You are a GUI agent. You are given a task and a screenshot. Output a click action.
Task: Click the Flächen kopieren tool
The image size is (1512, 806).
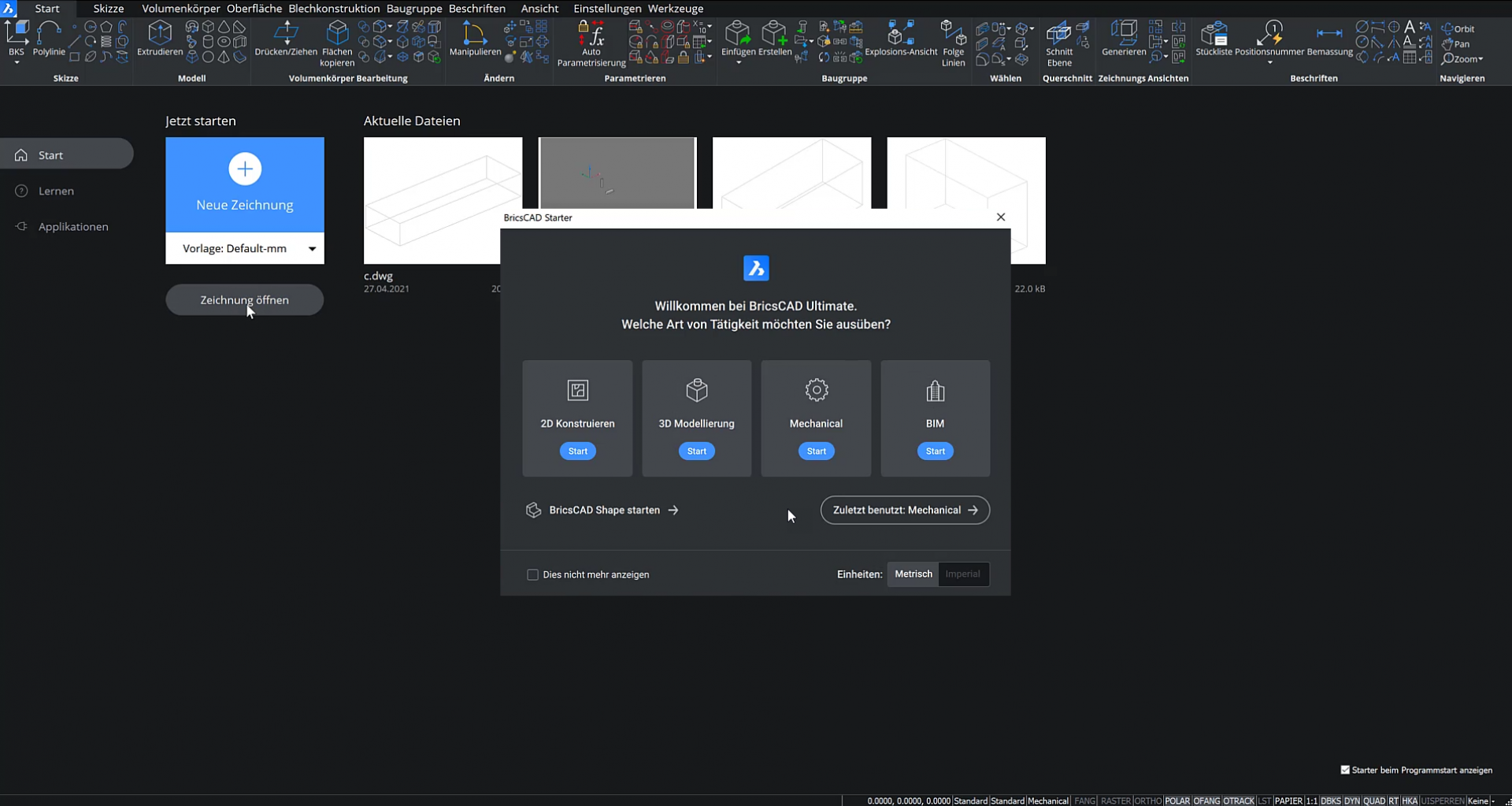[x=337, y=44]
